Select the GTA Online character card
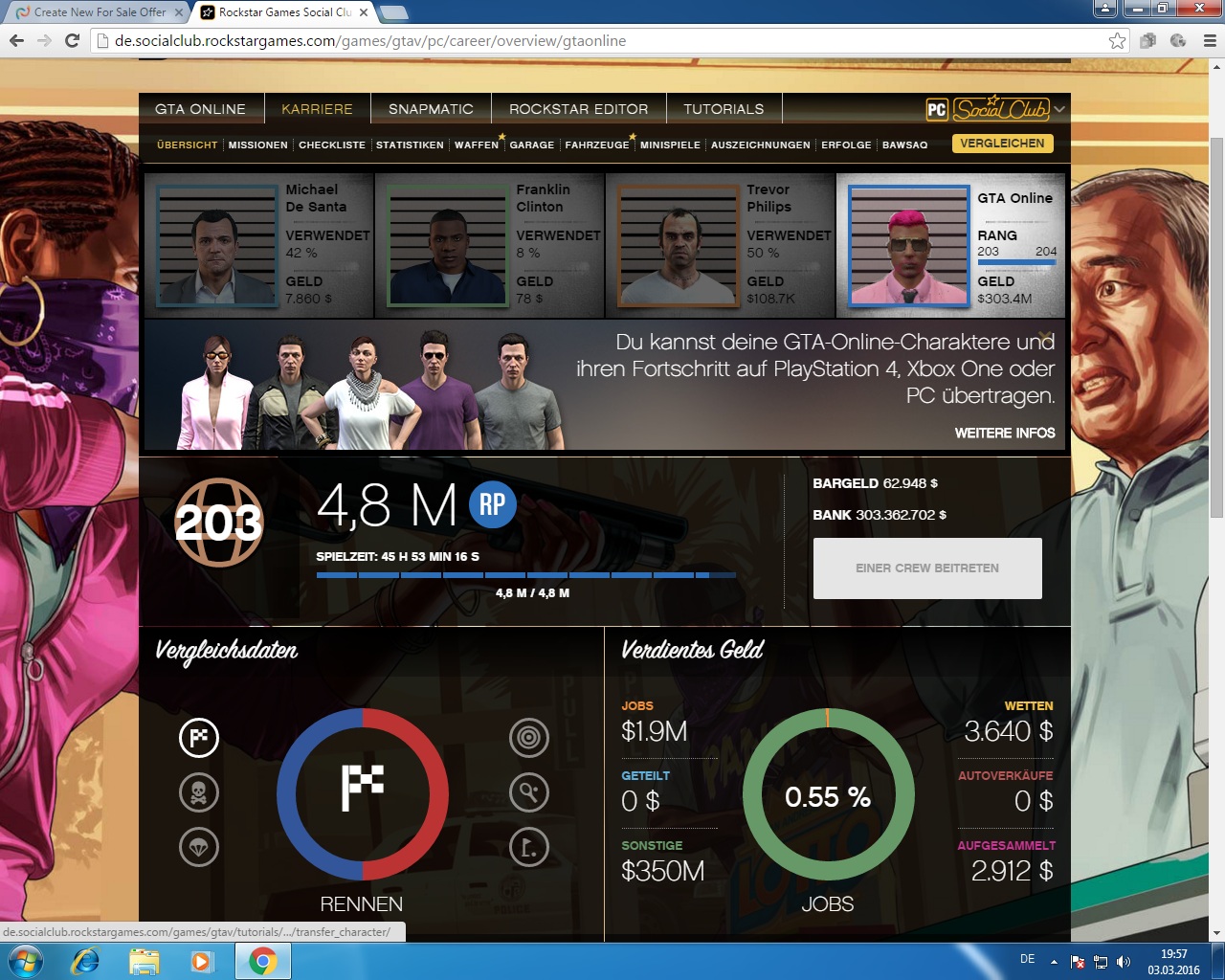The width and height of the screenshot is (1225, 980). coord(951,245)
